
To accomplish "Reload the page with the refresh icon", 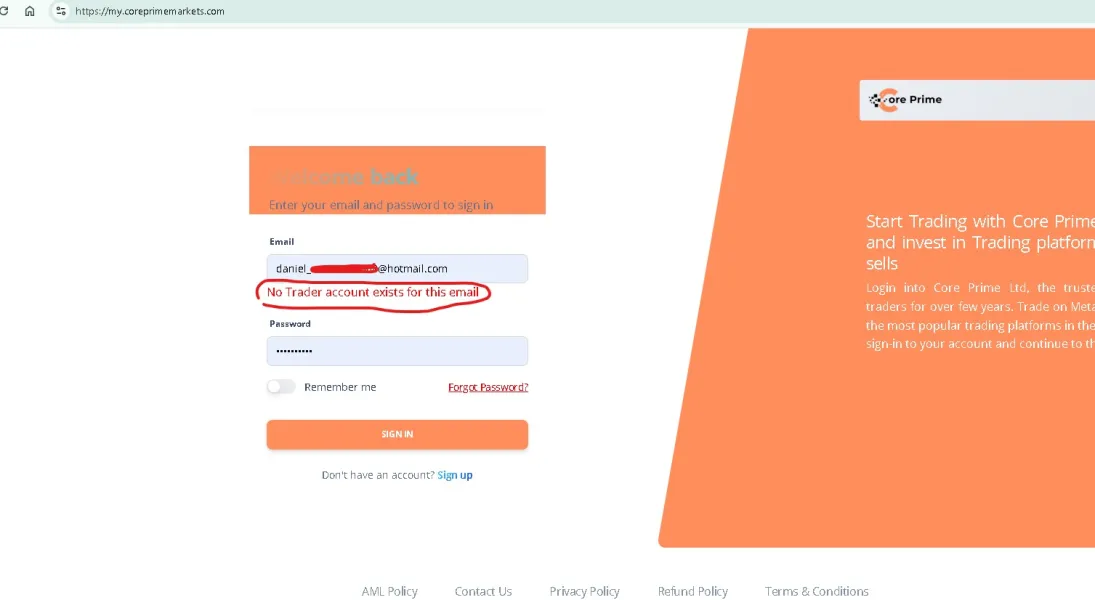I will pyautogui.click(x=4, y=11).
